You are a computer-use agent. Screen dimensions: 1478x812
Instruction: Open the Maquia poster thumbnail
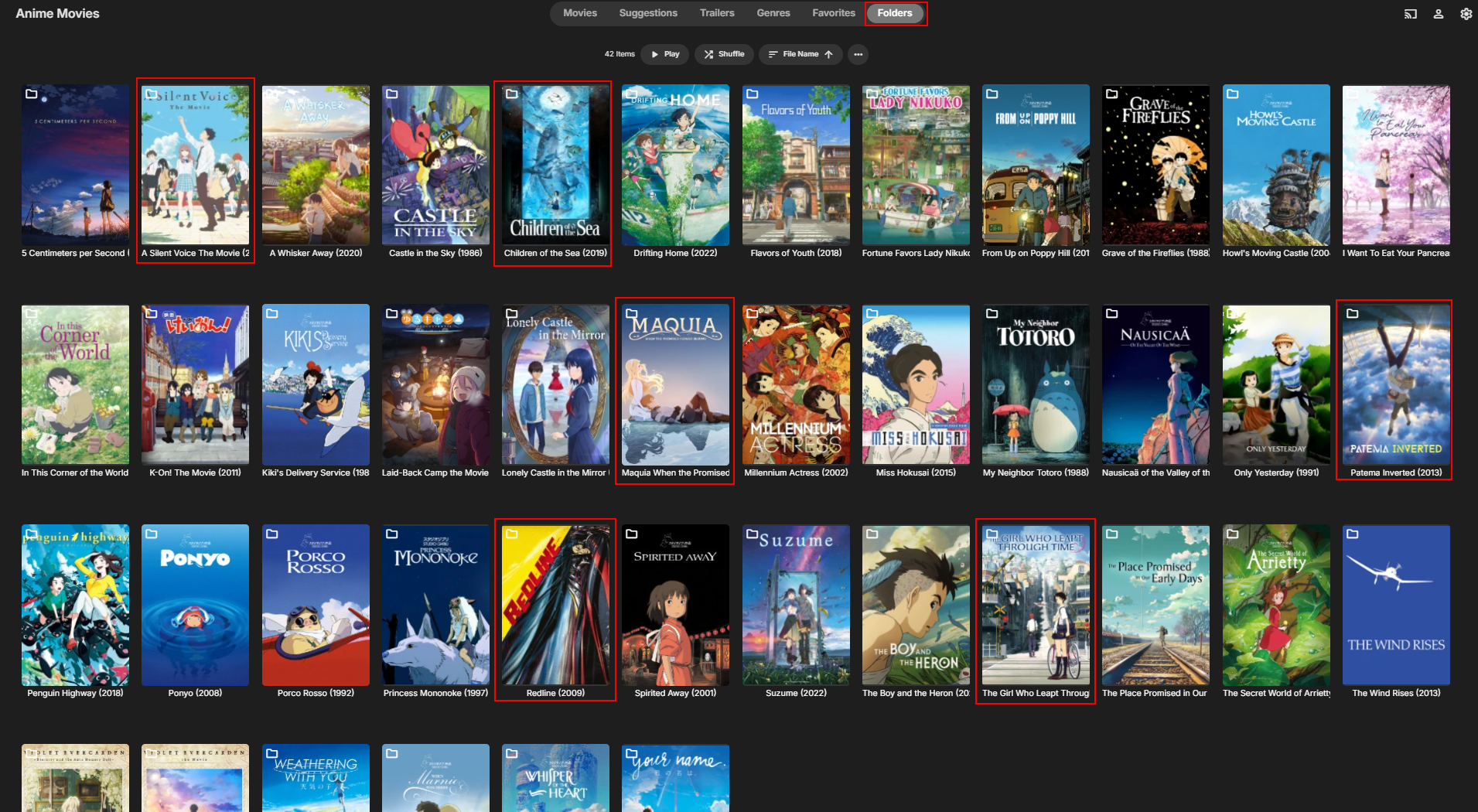click(676, 384)
